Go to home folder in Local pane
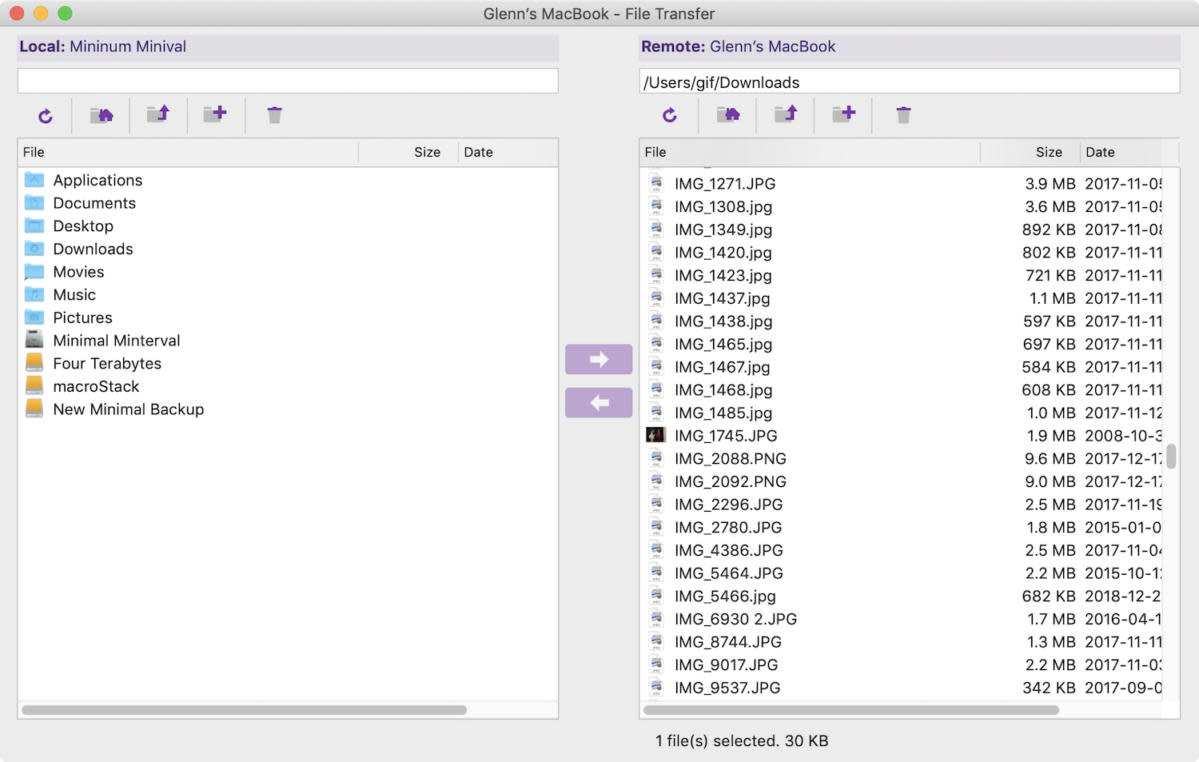The width and height of the screenshot is (1199, 762). (x=102, y=115)
